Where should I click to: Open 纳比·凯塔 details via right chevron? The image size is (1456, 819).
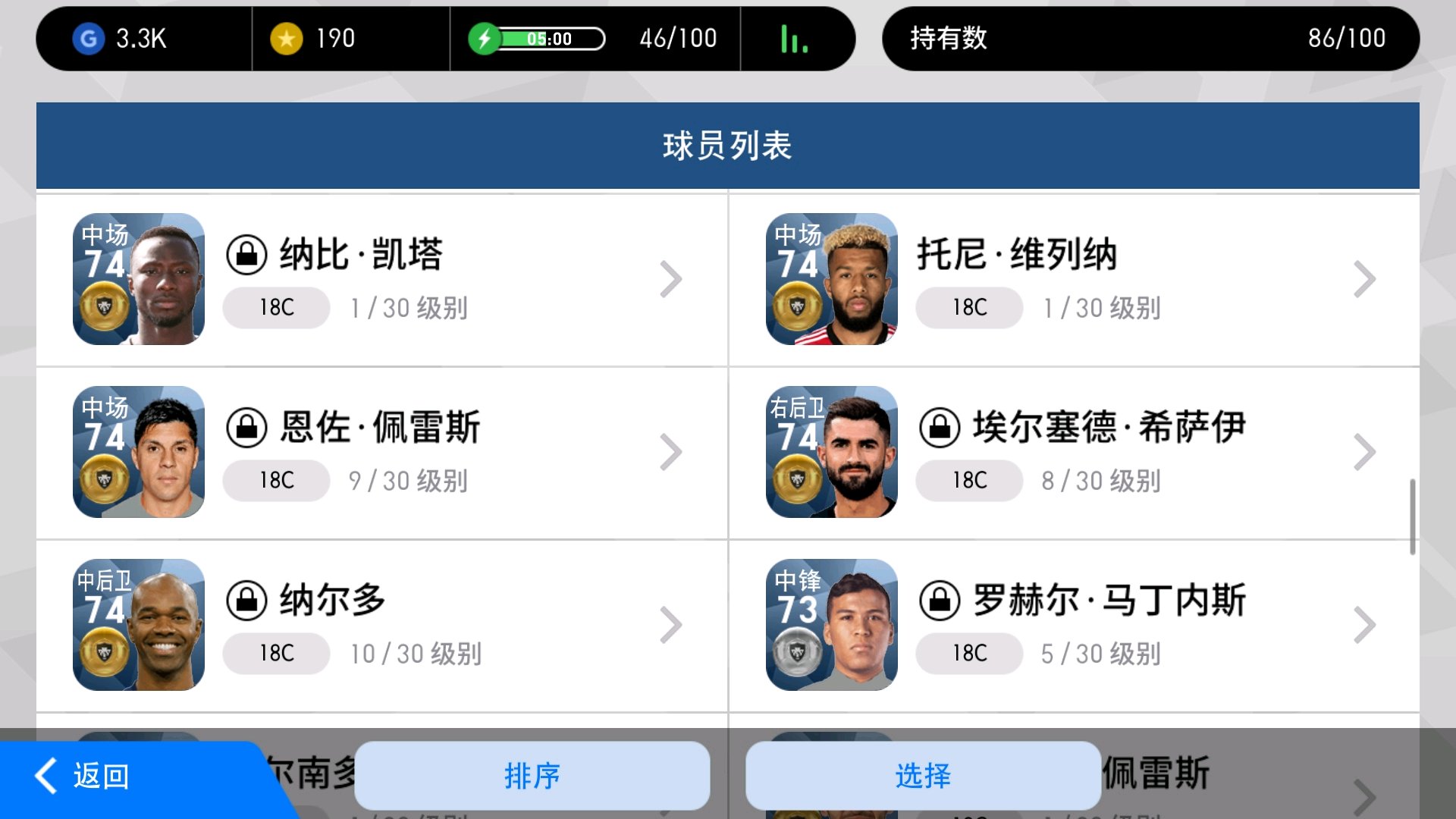(670, 279)
